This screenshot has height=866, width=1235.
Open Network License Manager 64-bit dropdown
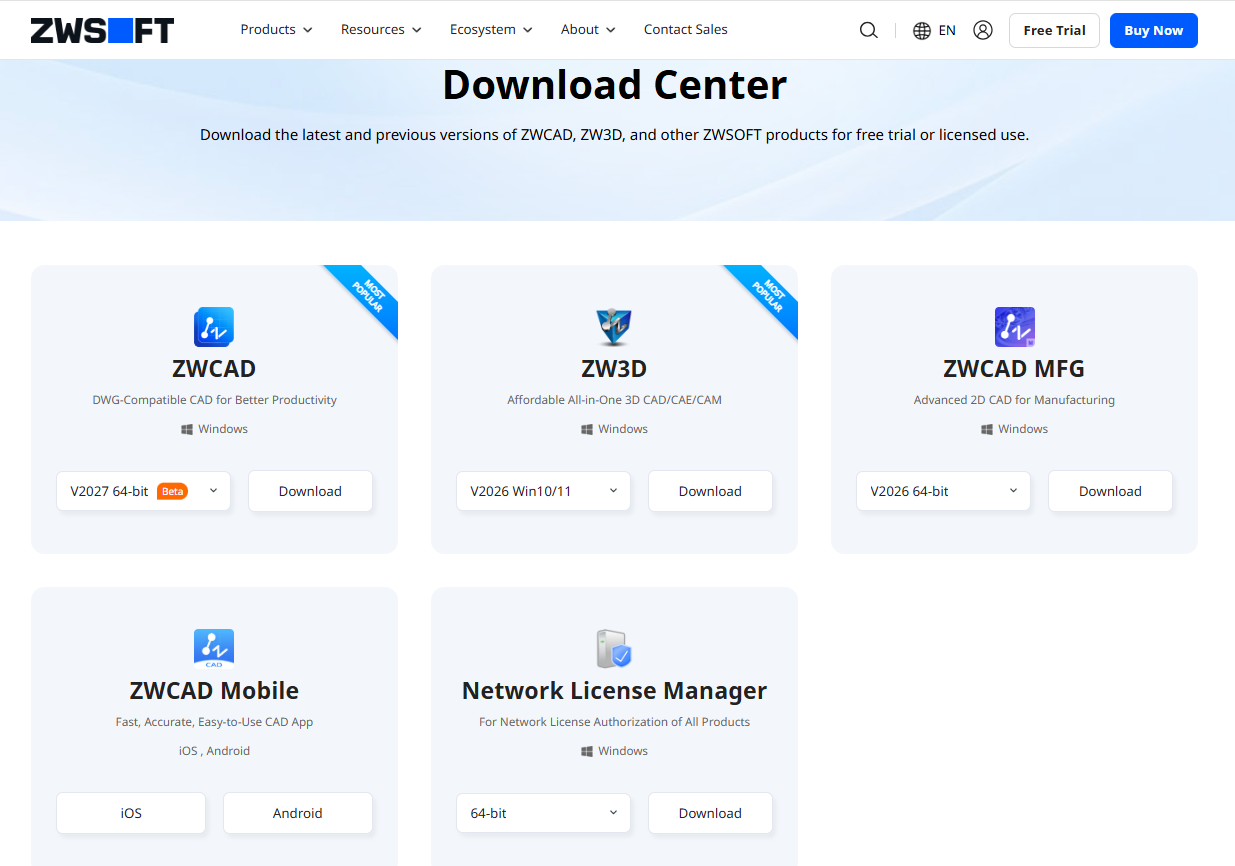pyautogui.click(x=544, y=813)
